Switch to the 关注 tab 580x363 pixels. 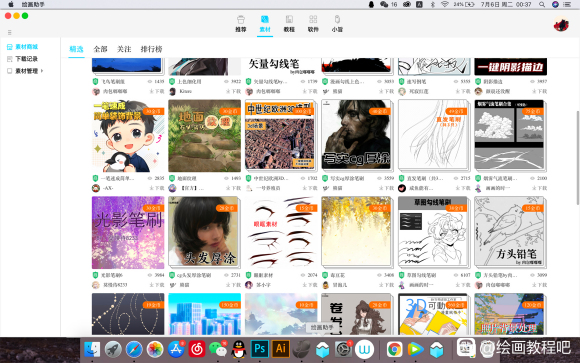[124, 49]
